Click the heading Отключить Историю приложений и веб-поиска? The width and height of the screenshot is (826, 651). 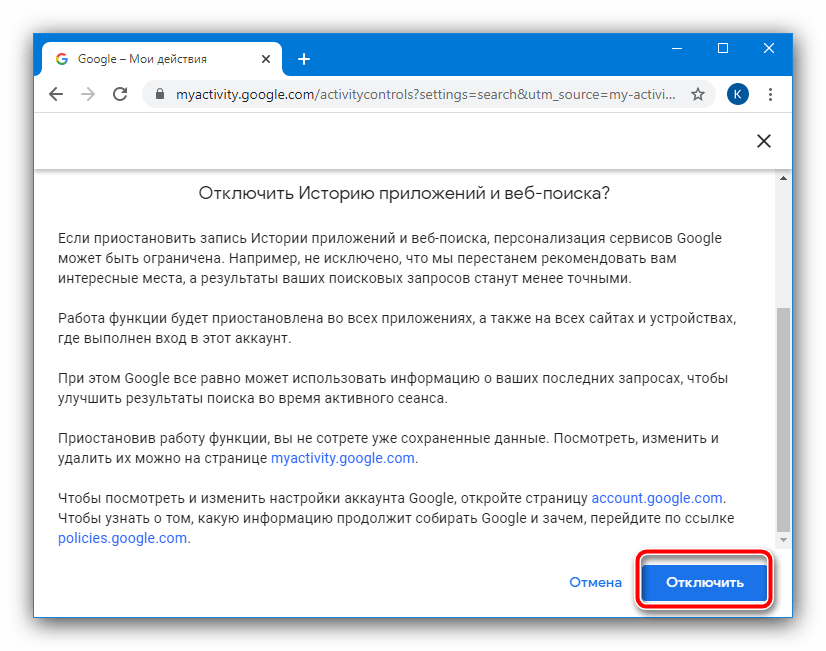404,193
